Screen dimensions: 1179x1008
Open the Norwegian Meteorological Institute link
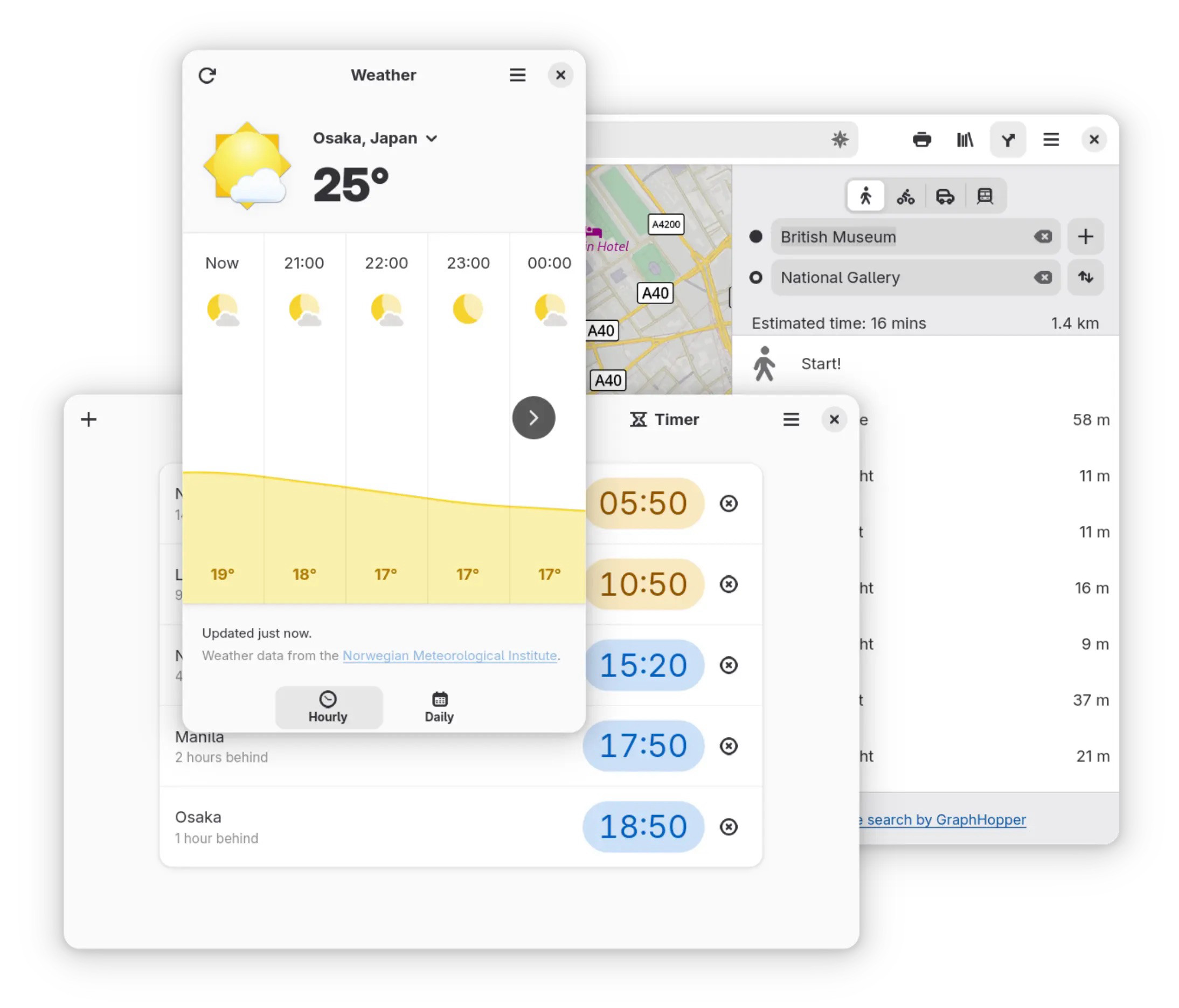[449, 655]
